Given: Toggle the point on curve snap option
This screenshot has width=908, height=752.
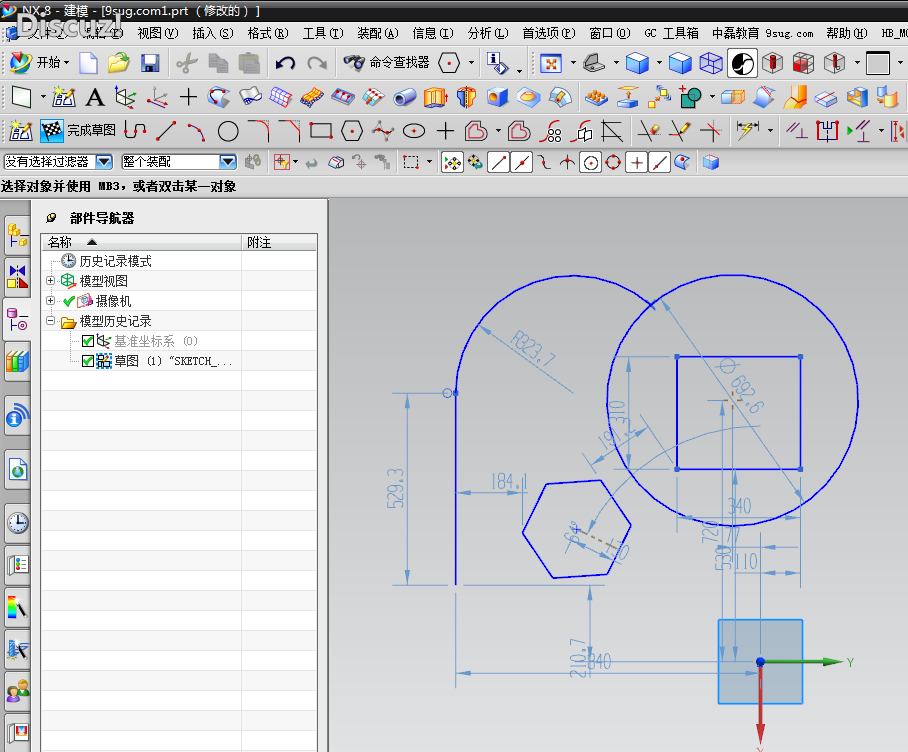Looking at the screenshot, I should pos(659,163).
